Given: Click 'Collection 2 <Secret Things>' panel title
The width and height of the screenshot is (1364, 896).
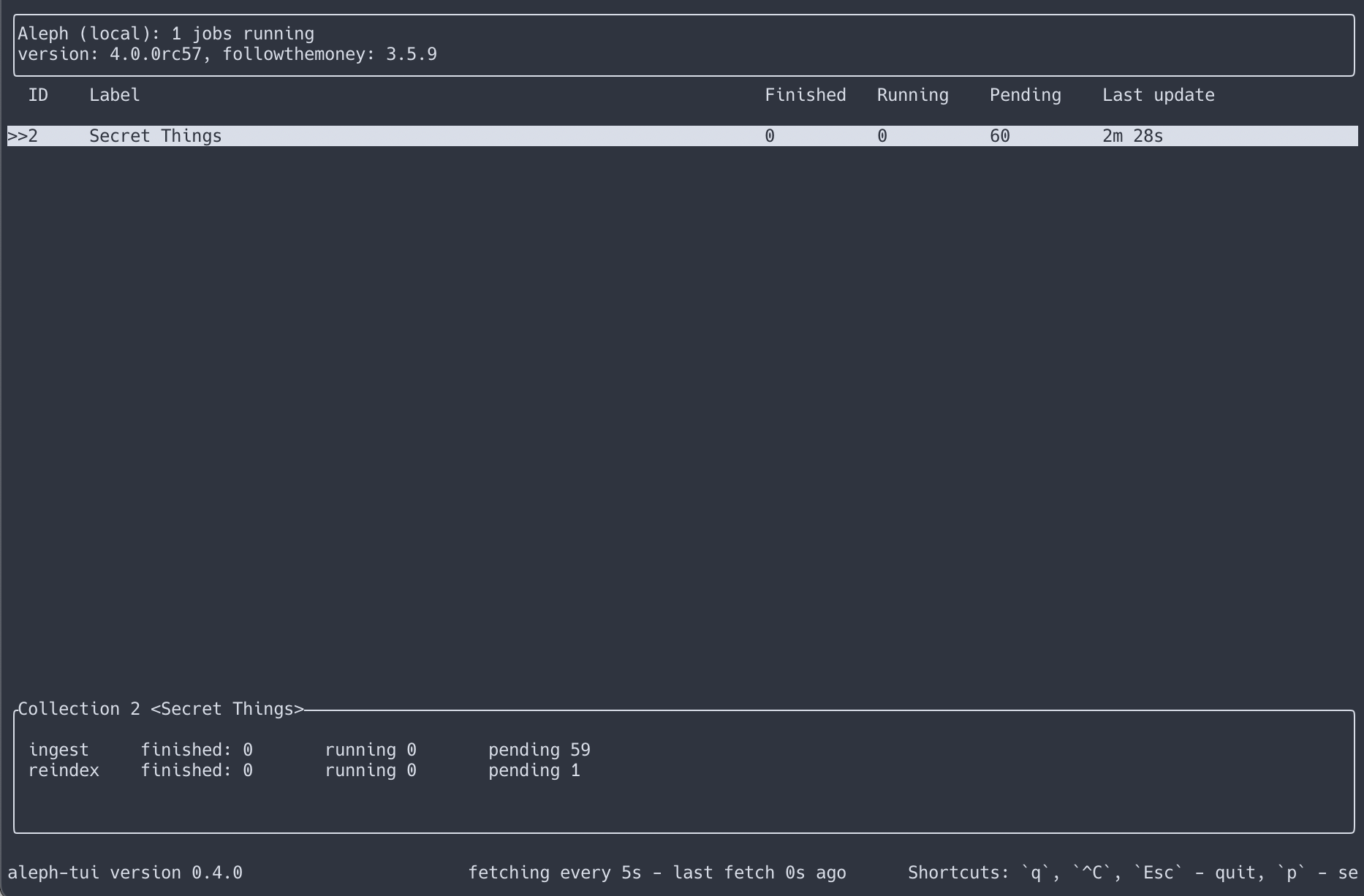Looking at the screenshot, I should [161, 709].
